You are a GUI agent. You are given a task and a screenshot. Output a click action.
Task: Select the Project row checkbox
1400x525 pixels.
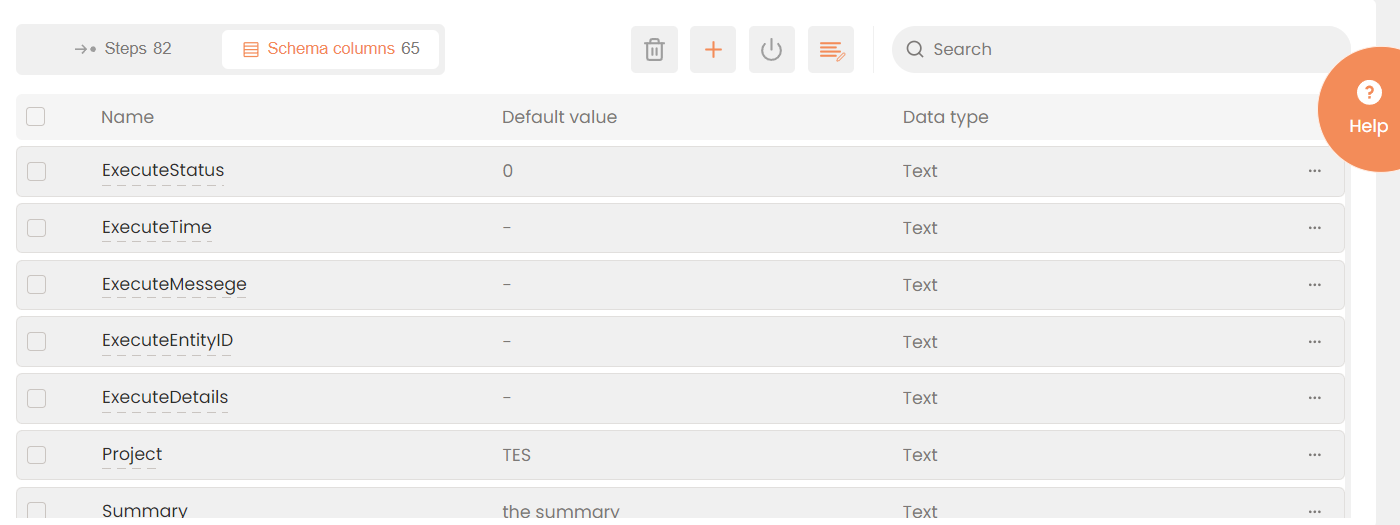(x=37, y=455)
